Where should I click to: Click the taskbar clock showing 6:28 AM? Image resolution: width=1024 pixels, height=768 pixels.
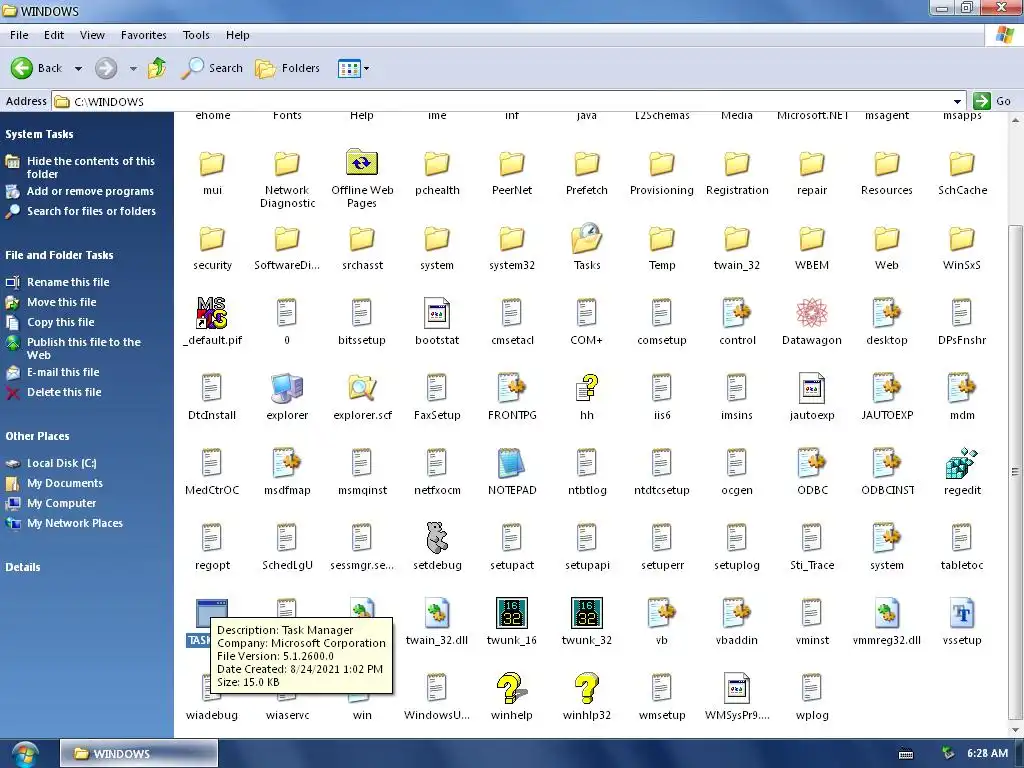pos(987,753)
